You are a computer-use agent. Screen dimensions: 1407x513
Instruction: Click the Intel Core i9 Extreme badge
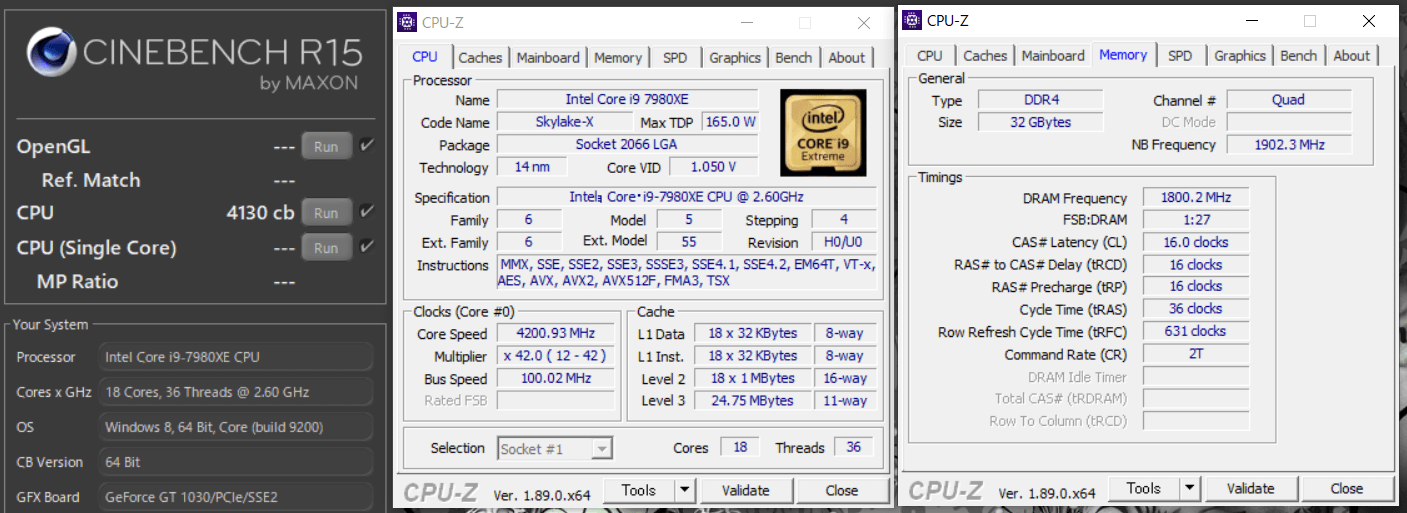[x=823, y=132]
